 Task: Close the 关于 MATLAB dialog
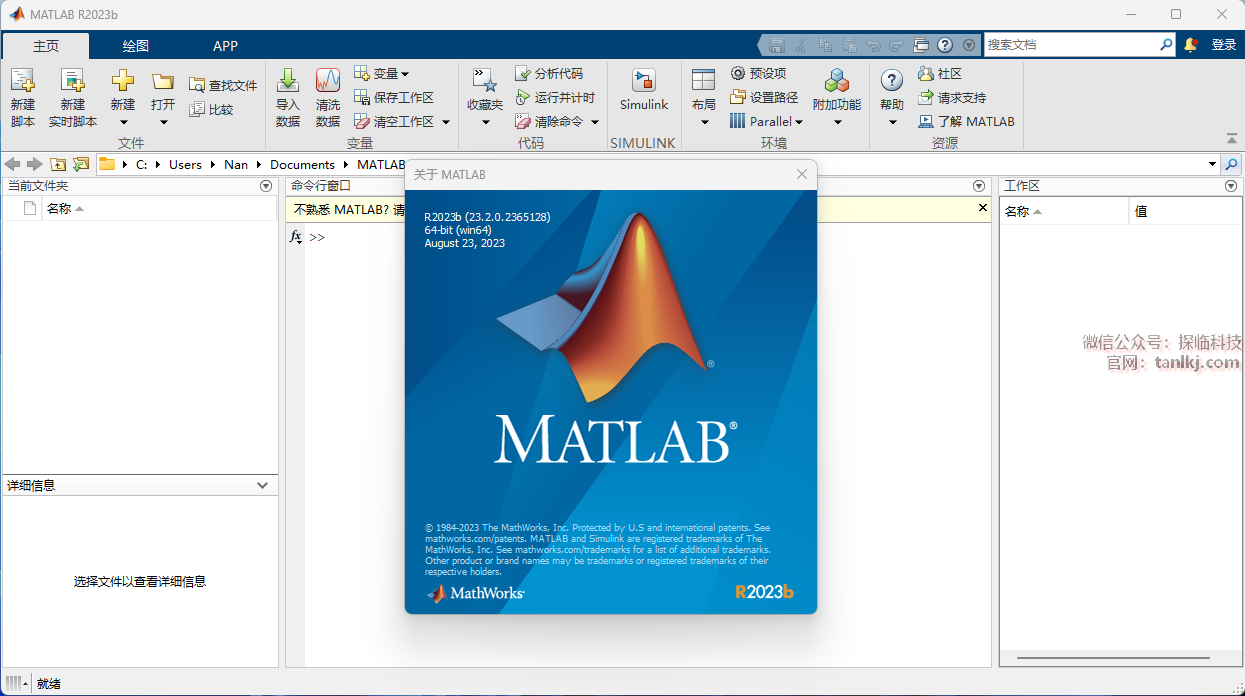point(801,174)
